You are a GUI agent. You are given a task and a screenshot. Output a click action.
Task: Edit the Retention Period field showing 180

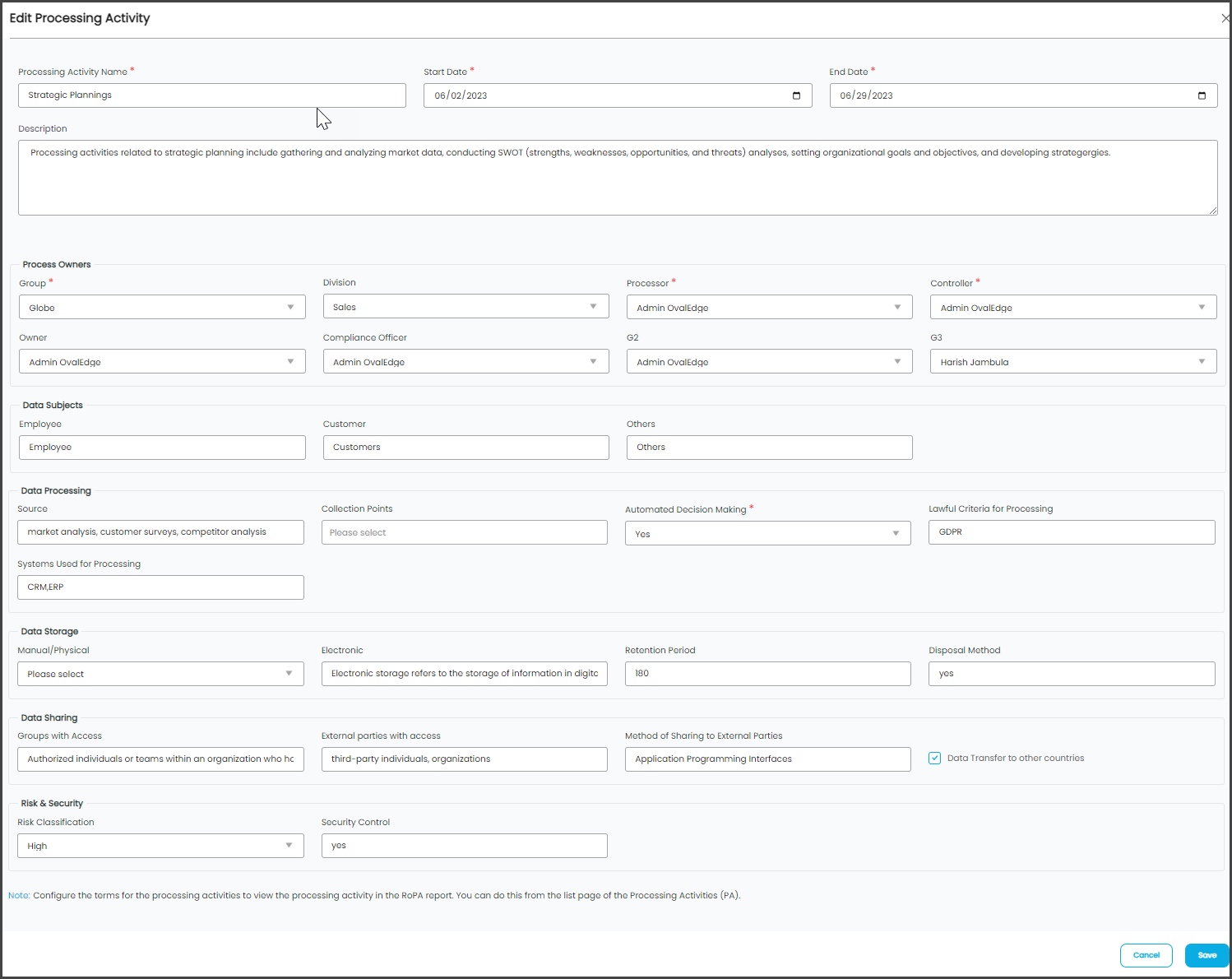(767, 673)
